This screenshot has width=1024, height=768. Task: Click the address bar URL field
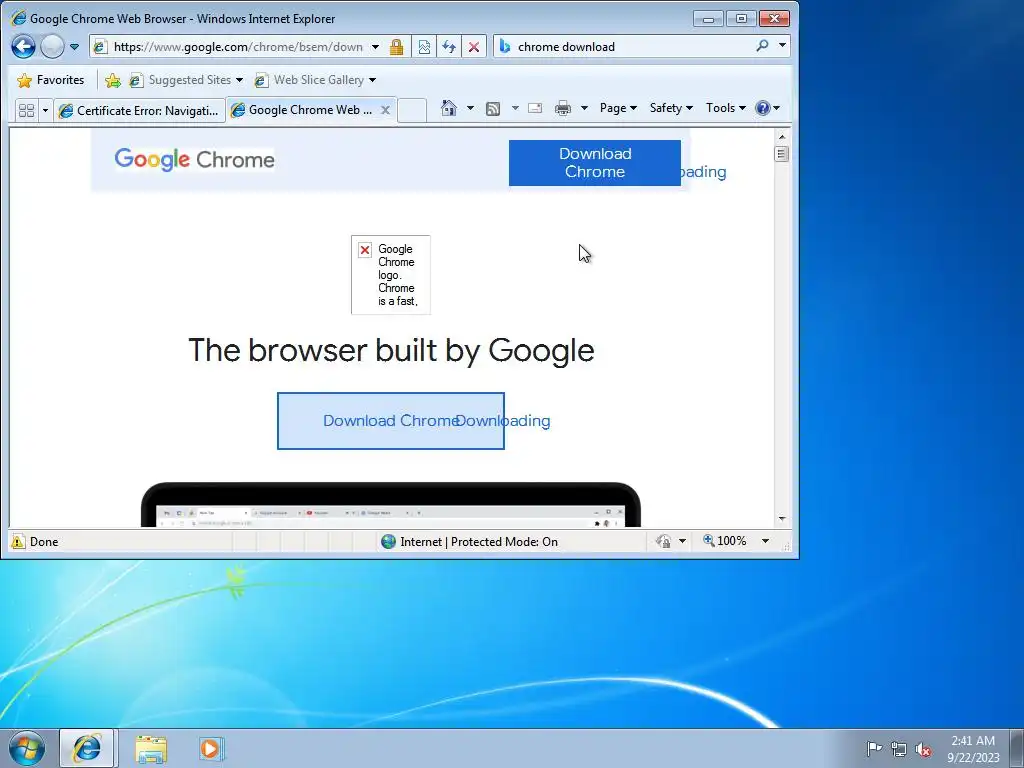tap(238, 46)
